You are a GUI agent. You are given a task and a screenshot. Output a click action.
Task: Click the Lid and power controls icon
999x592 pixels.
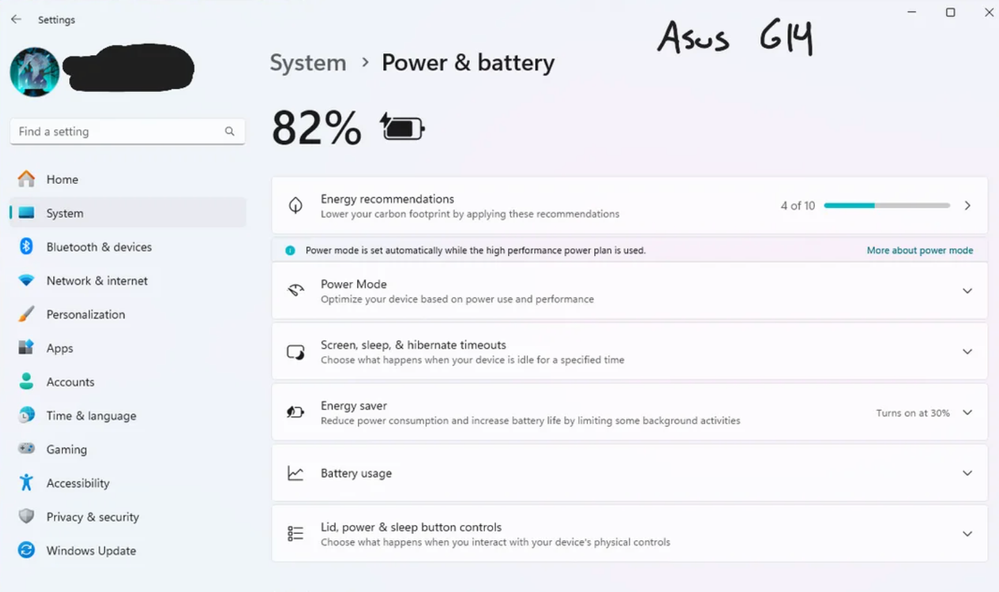coord(296,534)
